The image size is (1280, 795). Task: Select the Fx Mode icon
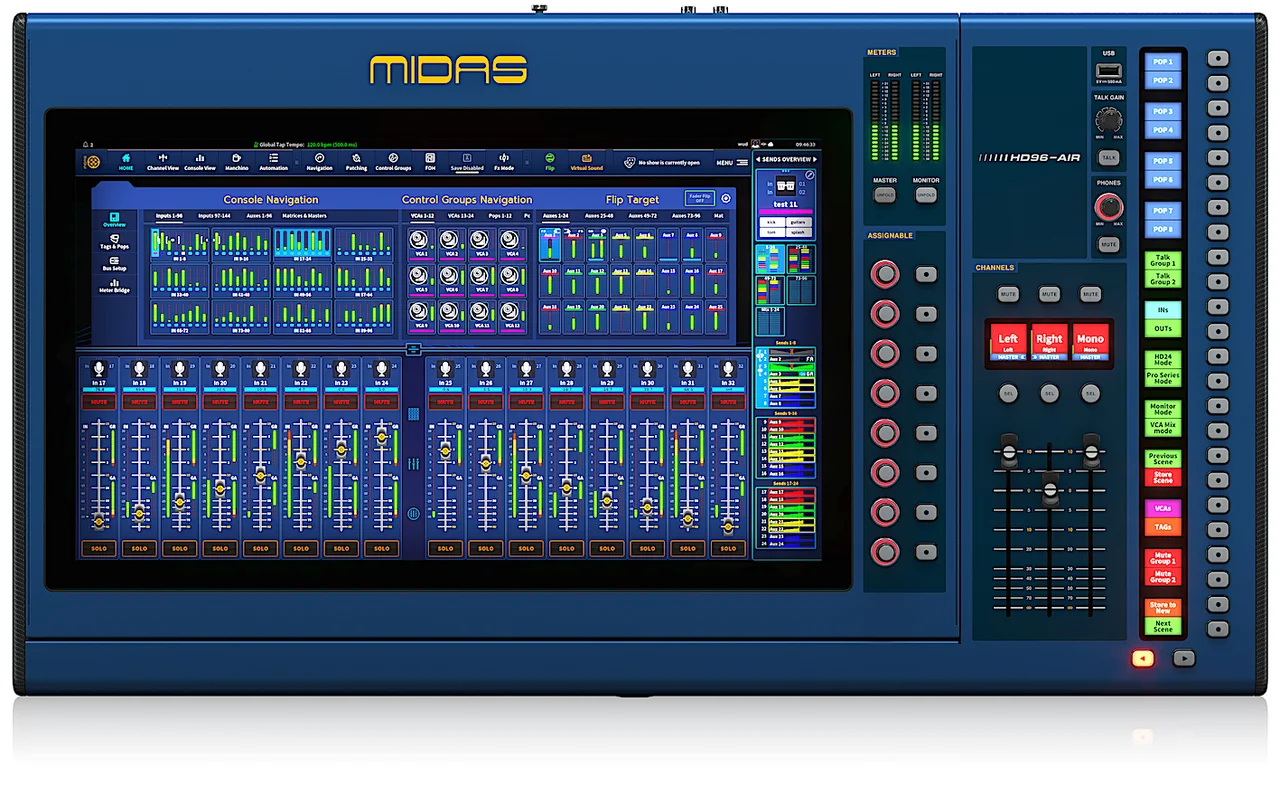[504, 161]
